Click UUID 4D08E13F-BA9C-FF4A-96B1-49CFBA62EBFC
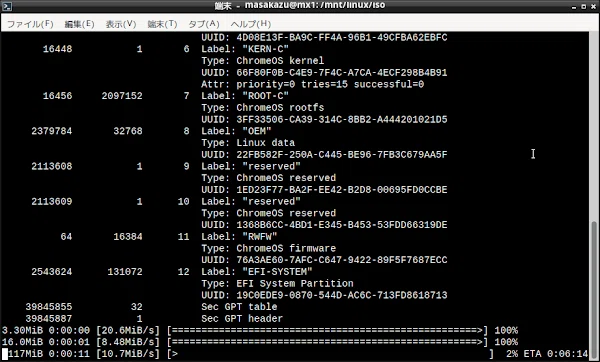The image size is (600, 362). point(342,38)
